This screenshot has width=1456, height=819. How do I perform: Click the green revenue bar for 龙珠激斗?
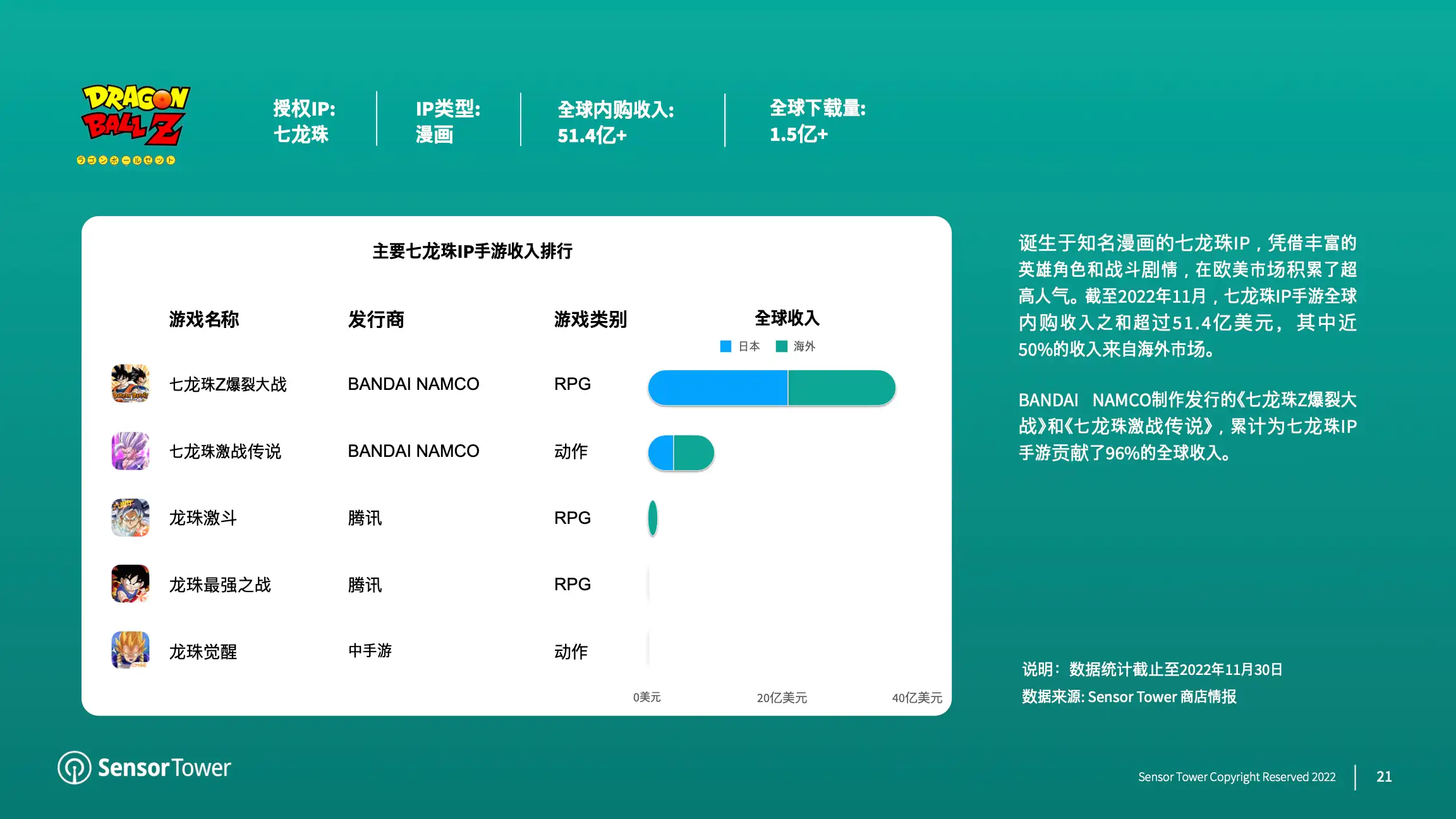[x=653, y=518]
